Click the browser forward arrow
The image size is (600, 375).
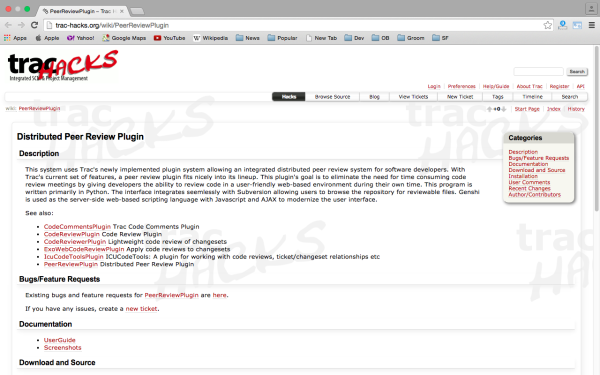[21, 25]
